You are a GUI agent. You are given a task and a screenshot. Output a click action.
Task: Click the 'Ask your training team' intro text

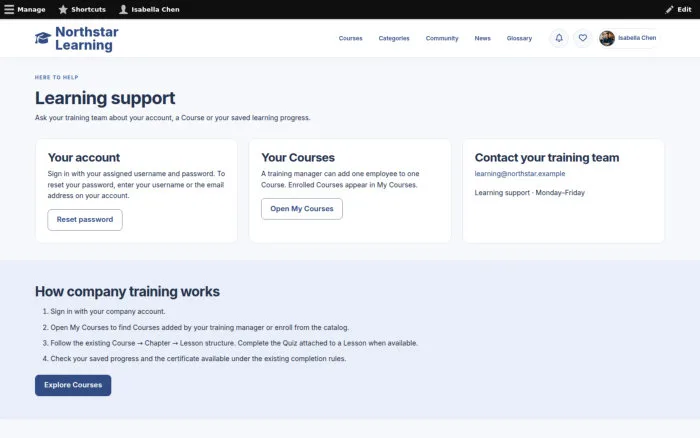coord(172,118)
